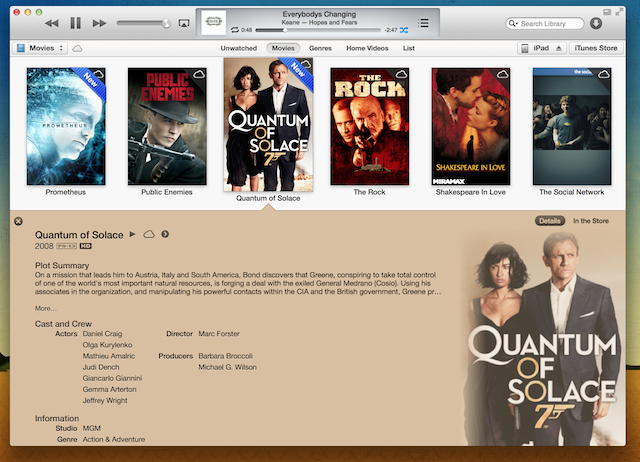Switch to the mini player
Image resolution: width=640 pixels, height=462 pixels.
[x=607, y=12]
